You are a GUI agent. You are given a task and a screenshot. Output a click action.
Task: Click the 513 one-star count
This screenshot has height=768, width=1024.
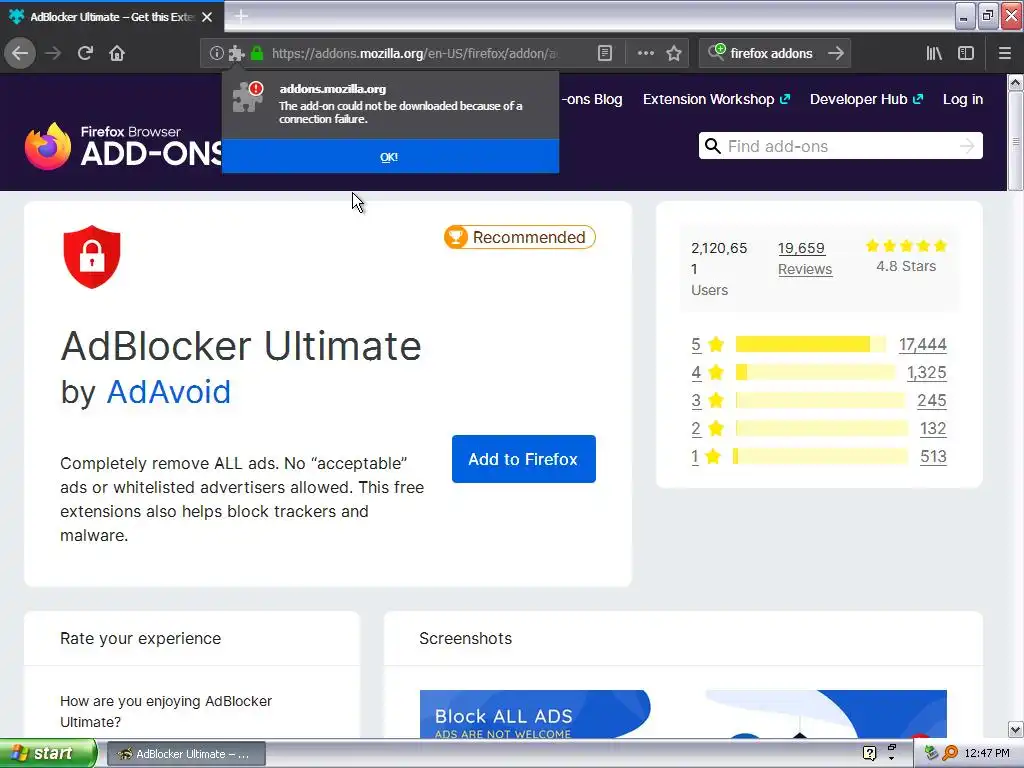coord(933,456)
